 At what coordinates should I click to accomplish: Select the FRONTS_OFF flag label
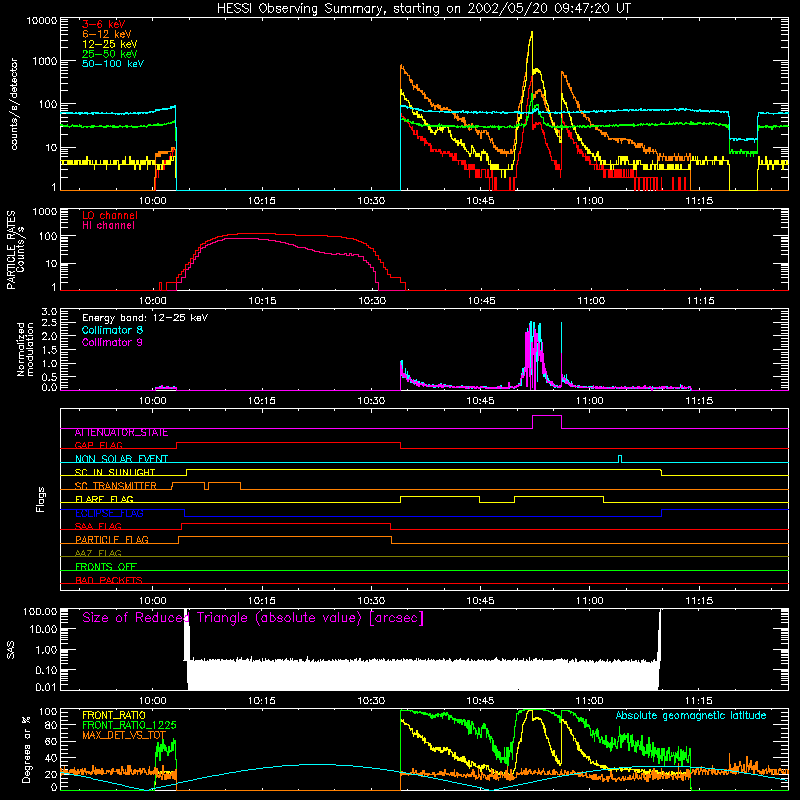point(106,567)
